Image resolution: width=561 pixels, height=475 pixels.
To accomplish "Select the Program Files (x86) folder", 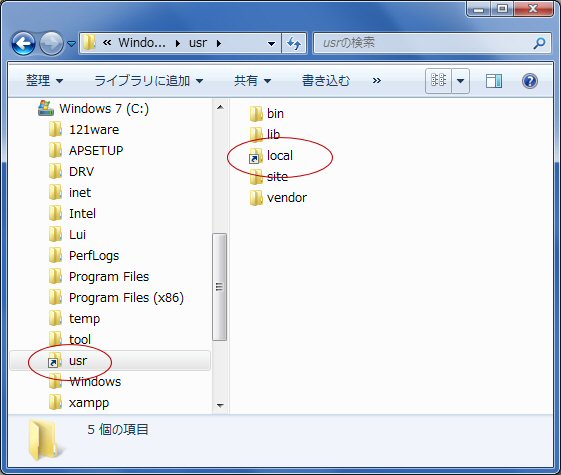I will pos(126,298).
